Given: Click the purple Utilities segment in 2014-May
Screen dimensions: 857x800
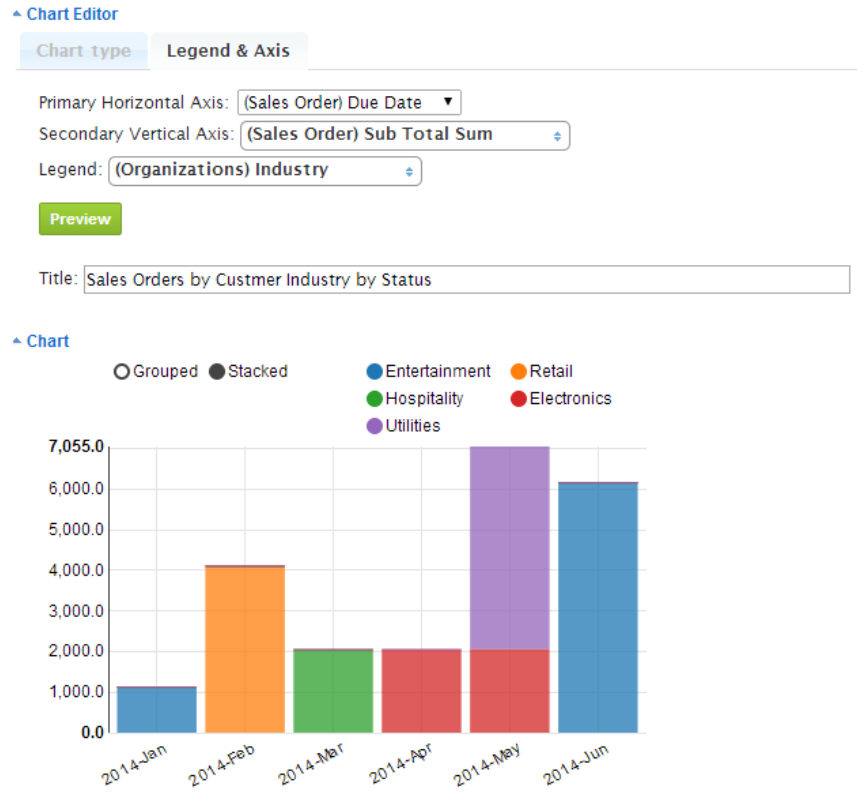Looking at the screenshot, I should (509, 548).
